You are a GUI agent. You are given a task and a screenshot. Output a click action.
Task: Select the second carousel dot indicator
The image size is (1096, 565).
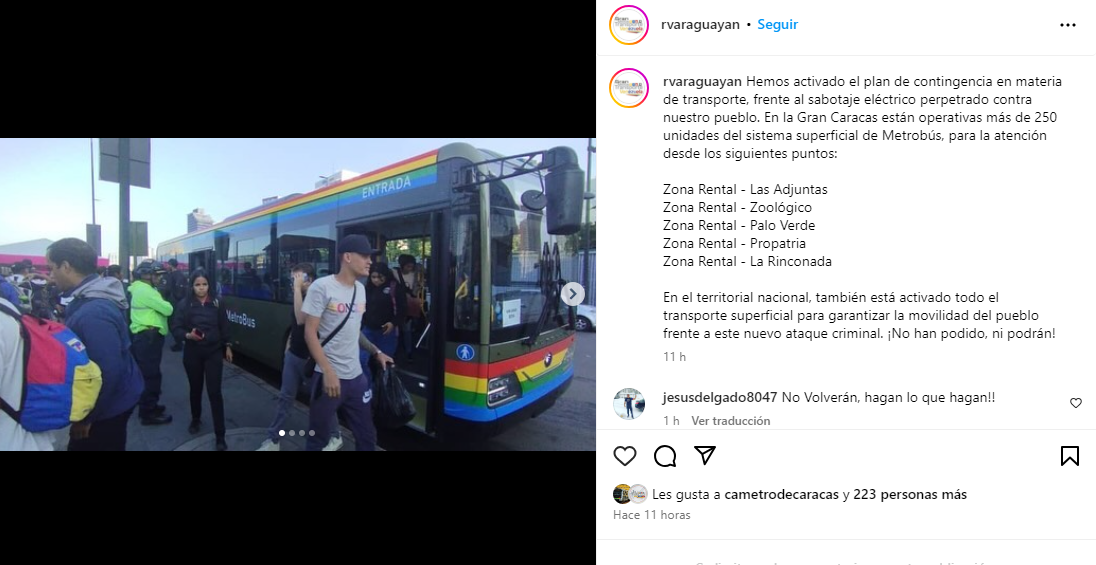coord(292,433)
